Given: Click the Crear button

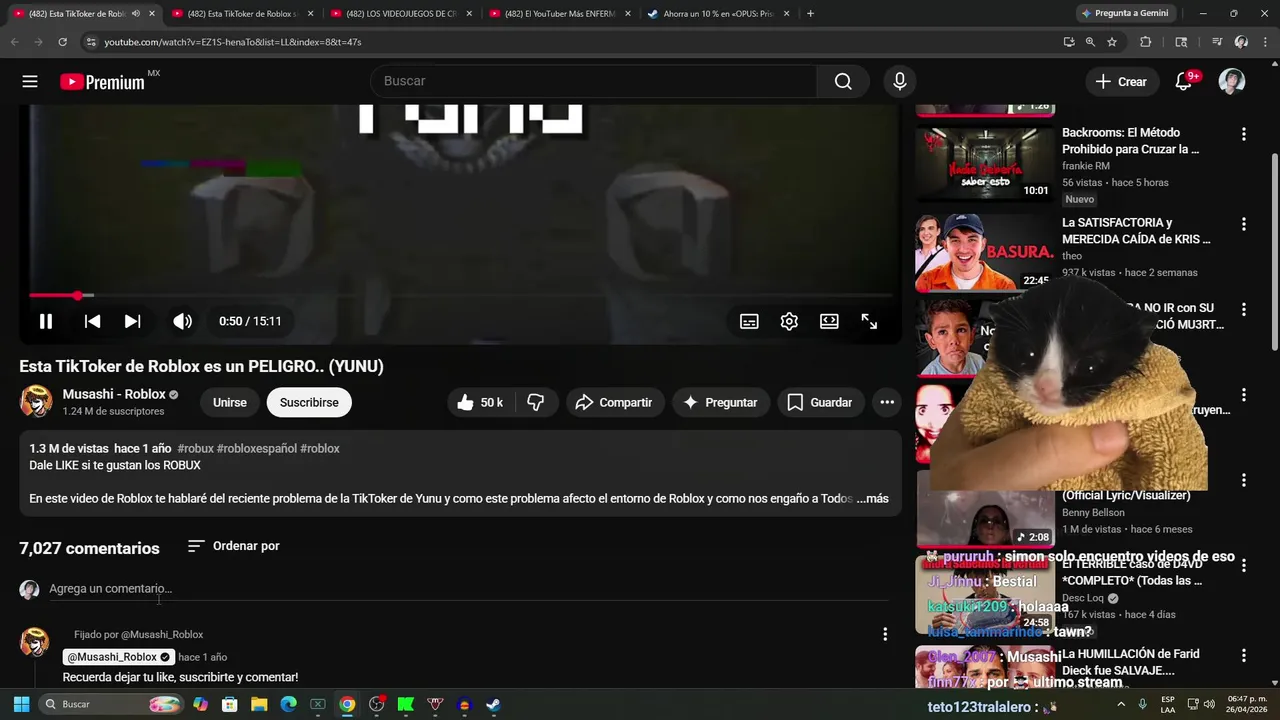Looking at the screenshot, I should [1122, 82].
